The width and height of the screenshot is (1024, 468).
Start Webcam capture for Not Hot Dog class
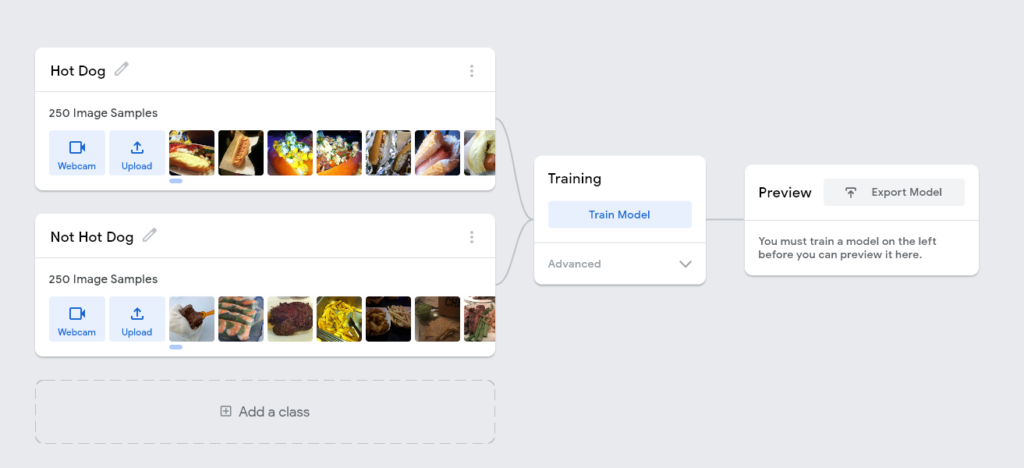point(77,319)
